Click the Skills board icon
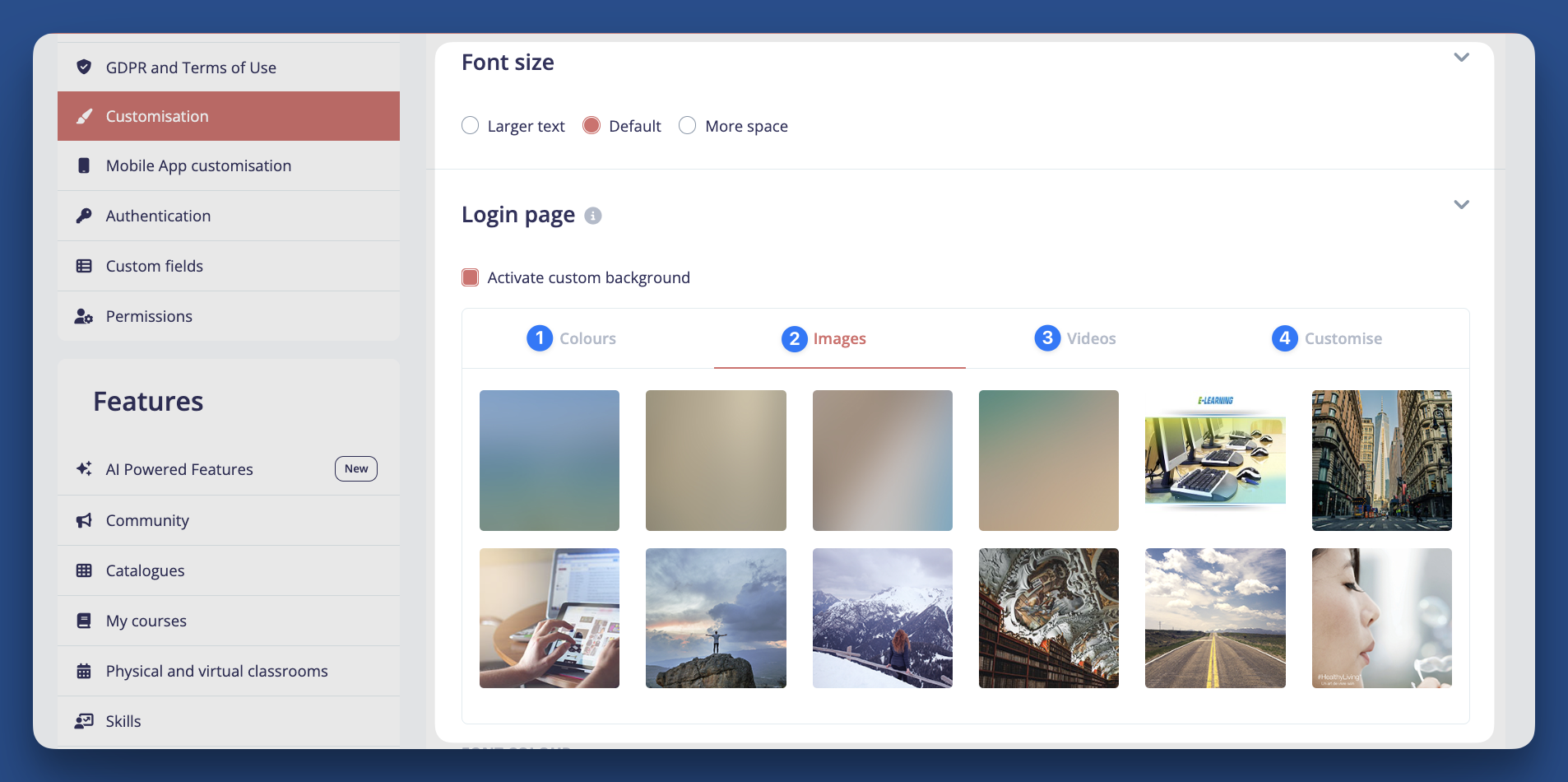The image size is (1568, 782). click(x=84, y=721)
